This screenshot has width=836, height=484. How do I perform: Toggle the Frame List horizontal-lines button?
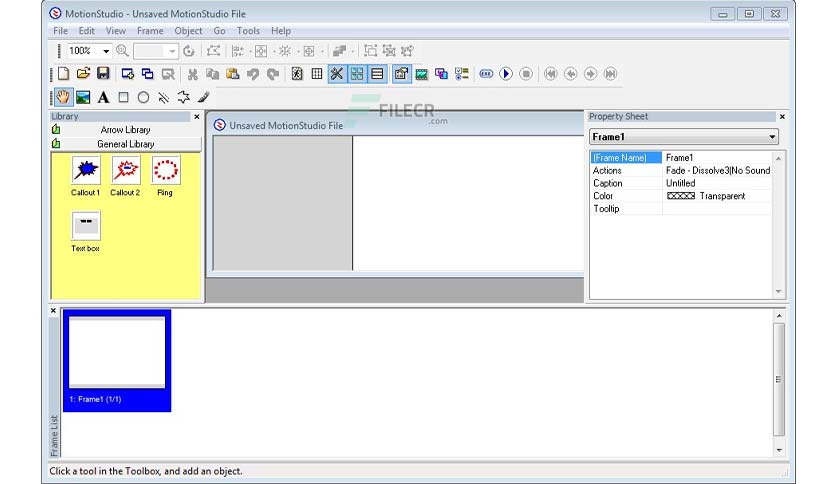click(x=377, y=74)
